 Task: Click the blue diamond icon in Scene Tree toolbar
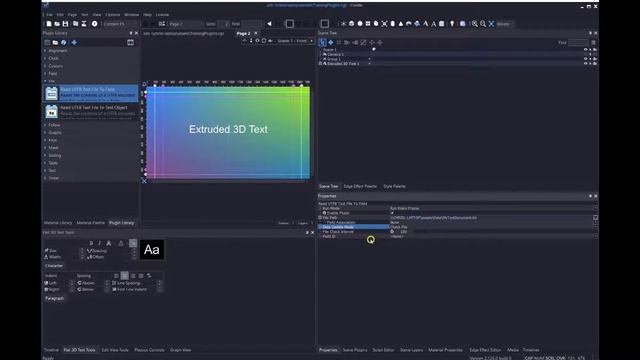pyautogui.click(x=331, y=42)
